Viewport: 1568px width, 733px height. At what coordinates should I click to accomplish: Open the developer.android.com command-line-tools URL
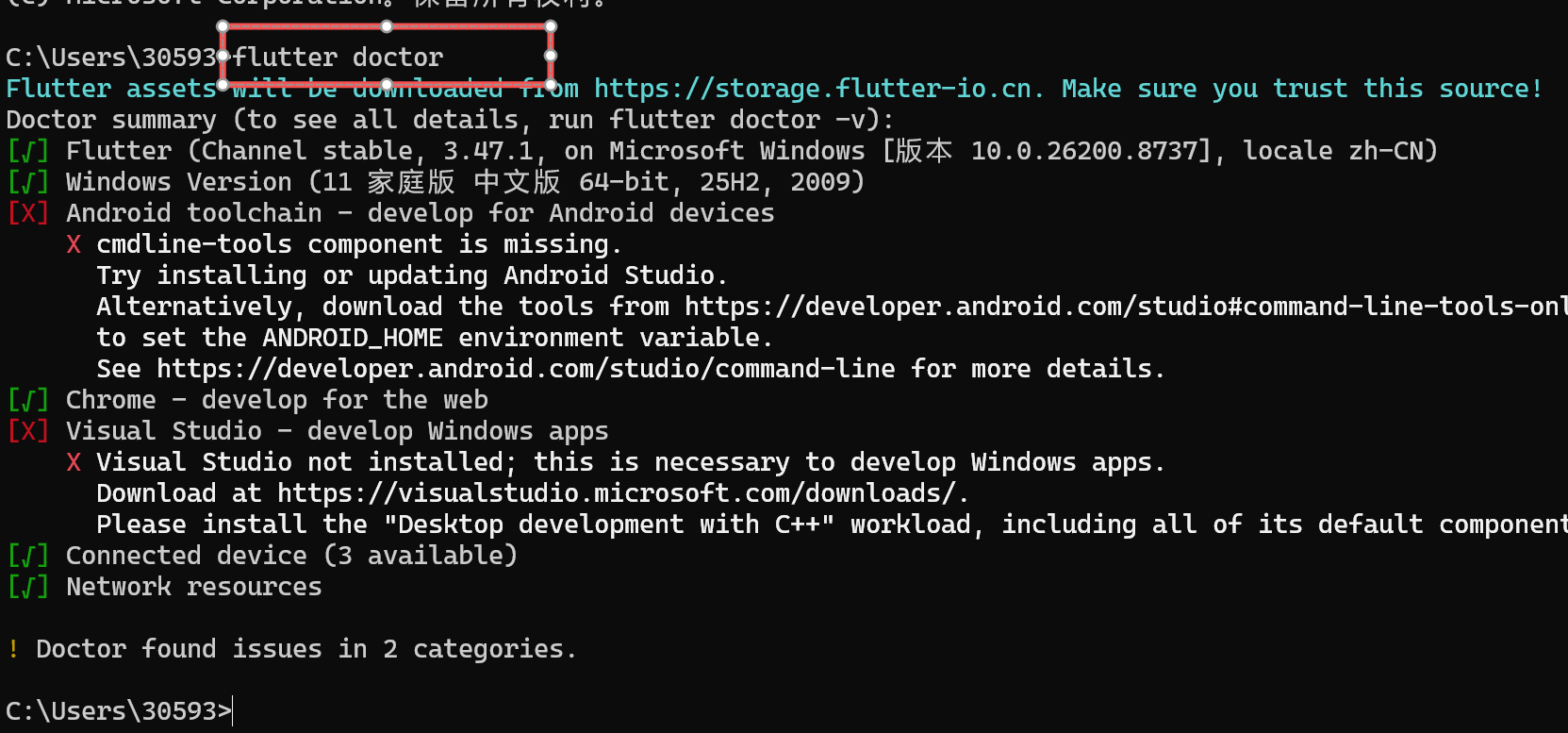(x=1126, y=307)
